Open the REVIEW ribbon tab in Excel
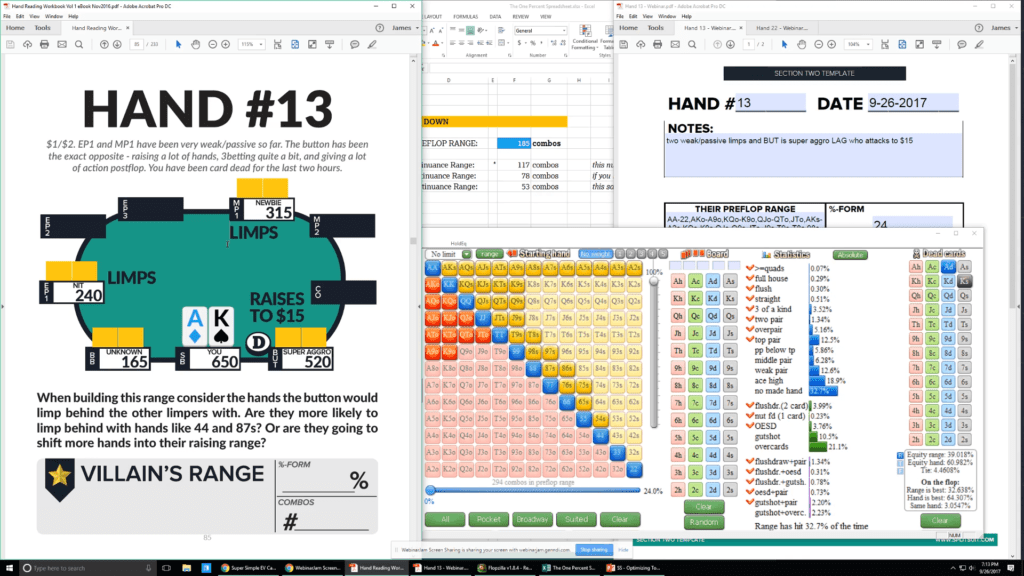The height and width of the screenshot is (576, 1024). (520, 17)
